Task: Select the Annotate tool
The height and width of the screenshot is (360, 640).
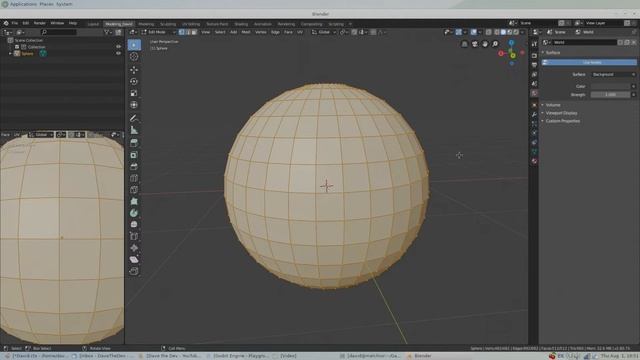Action: (134, 118)
